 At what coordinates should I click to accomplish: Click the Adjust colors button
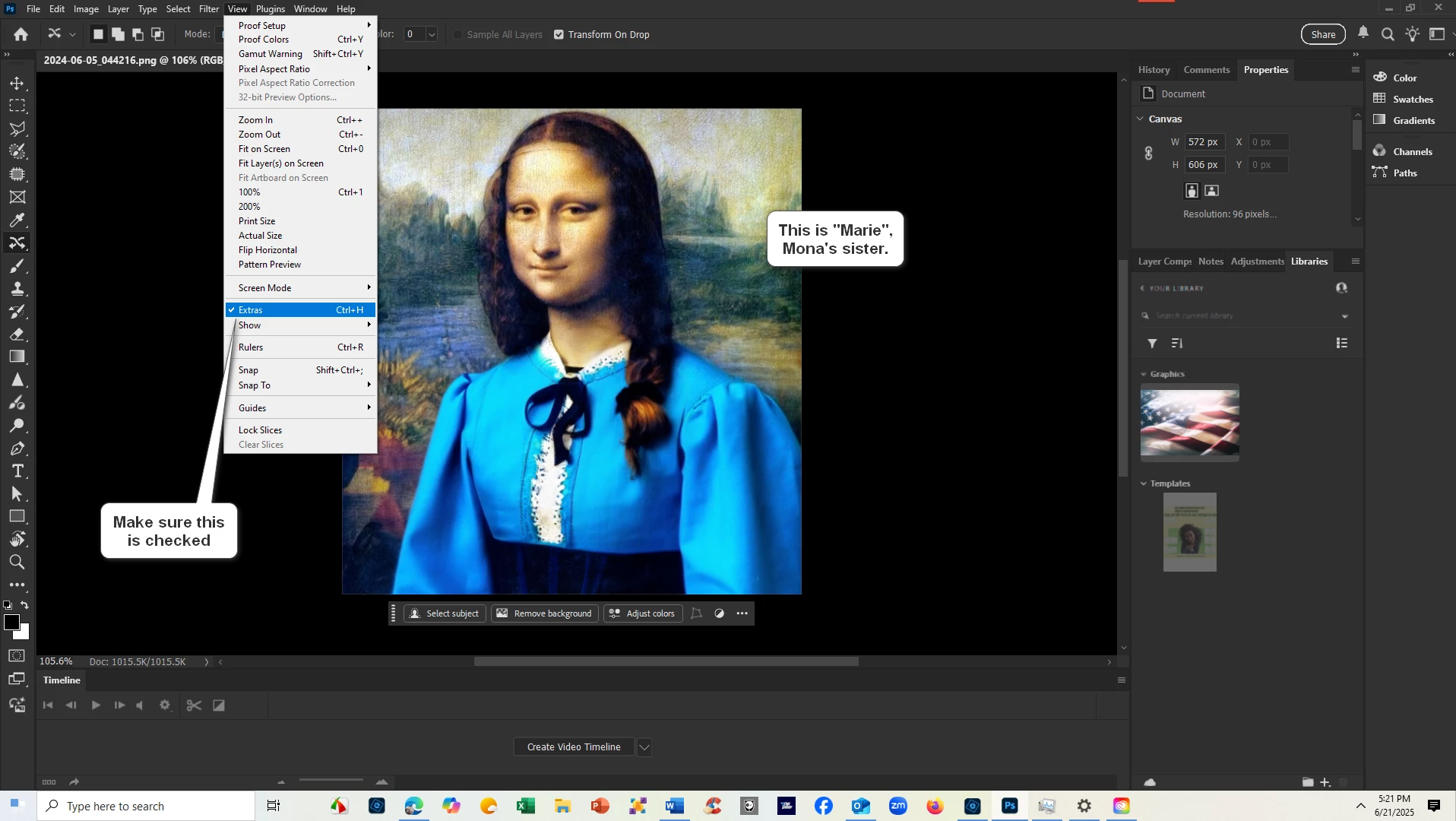pos(642,613)
